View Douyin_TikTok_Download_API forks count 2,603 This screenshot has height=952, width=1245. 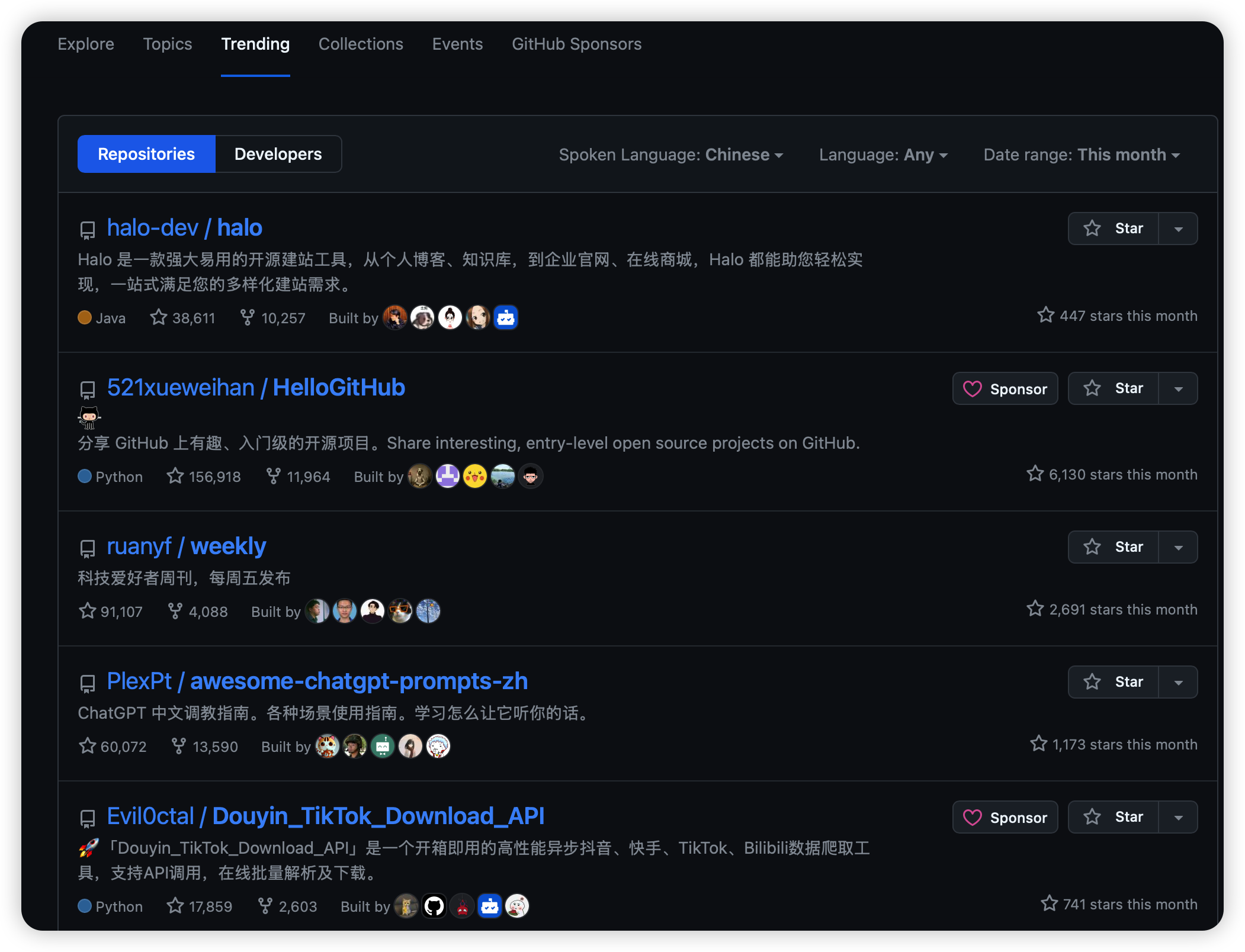(x=287, y=906)
